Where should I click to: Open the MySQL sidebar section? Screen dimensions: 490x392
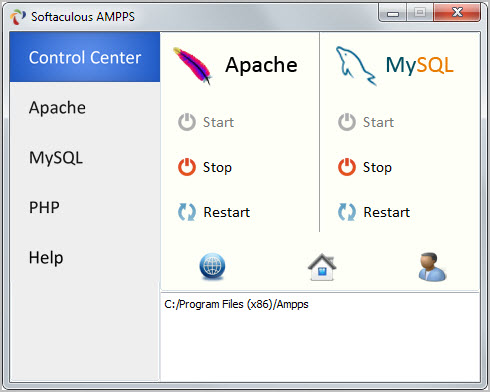[85, 157]
